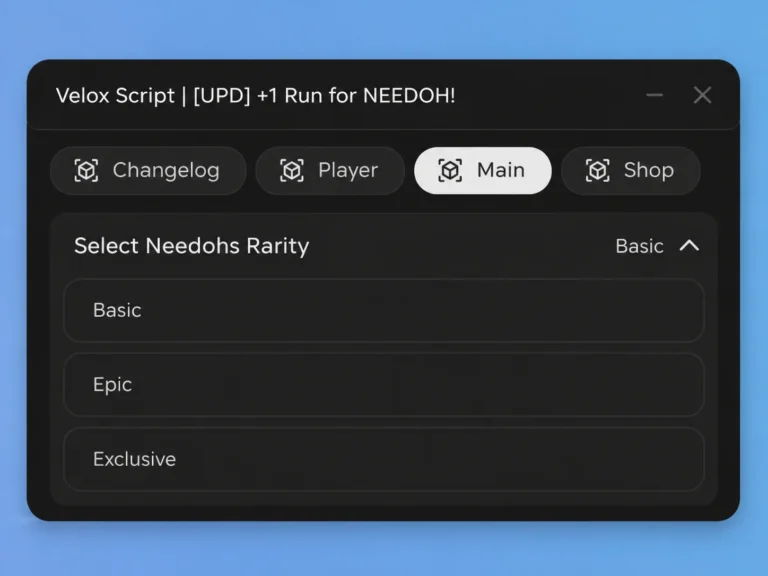This screenshot has height=576, width=768.
Task: Click the cube icon on Shop tab
Action: tap(598, 170)
